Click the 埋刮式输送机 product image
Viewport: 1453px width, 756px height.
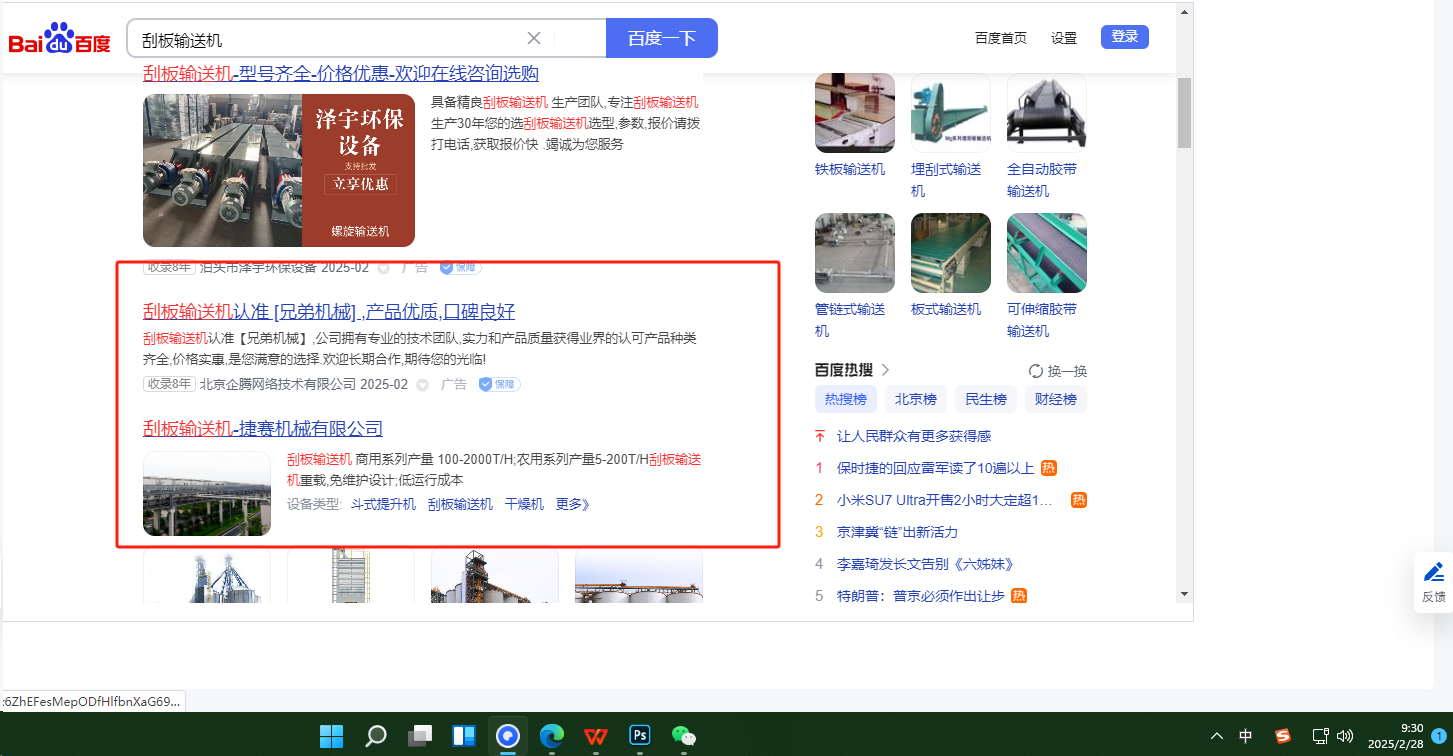pos(951,113)
